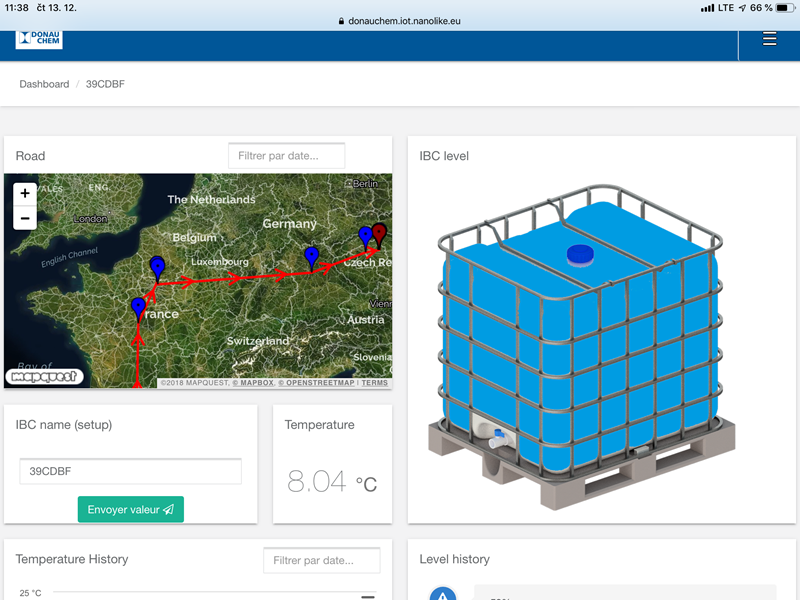Click the blue marker near Paris

click(x=157, y=266)
